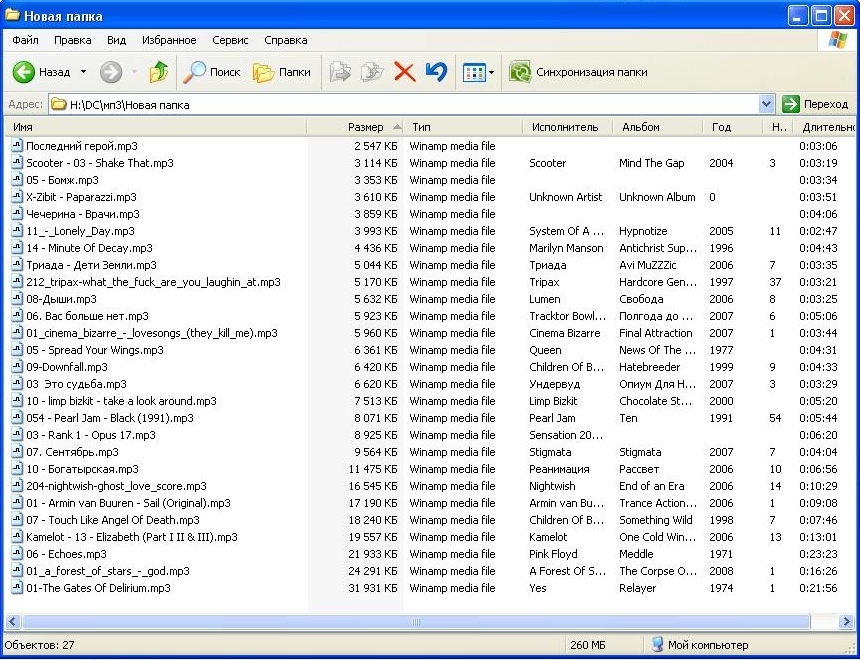Select file 054 - Pearl Jam - Black (1991).mp3
The width and height of the screenshot is (860, 660).
point(110,418)
